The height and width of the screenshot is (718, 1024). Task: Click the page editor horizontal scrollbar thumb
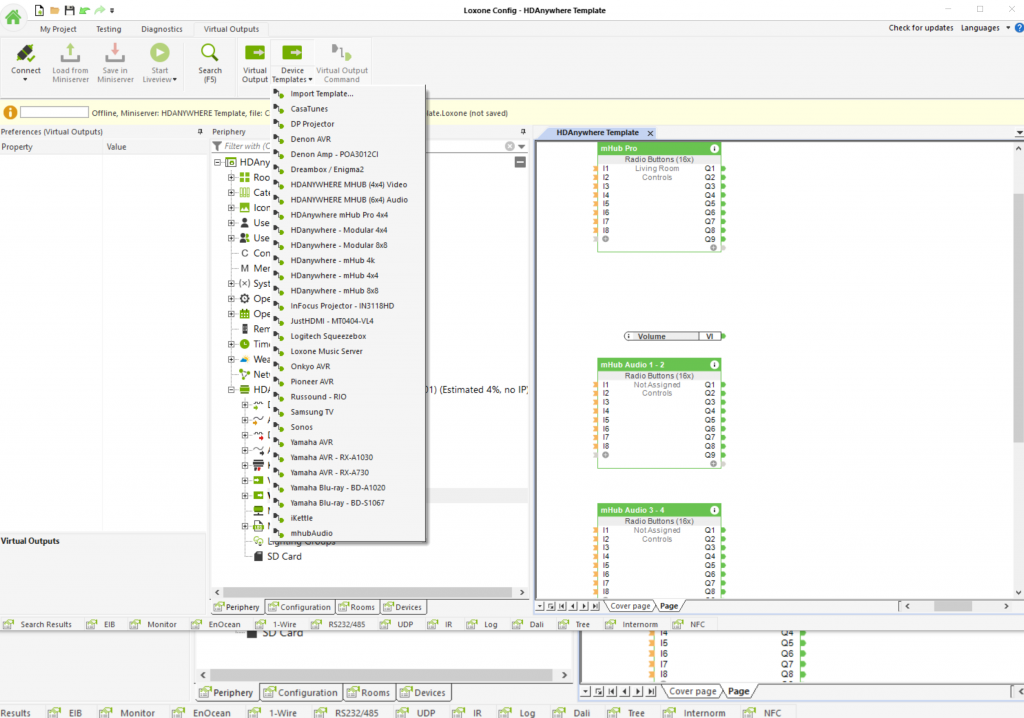click(953, 606)
